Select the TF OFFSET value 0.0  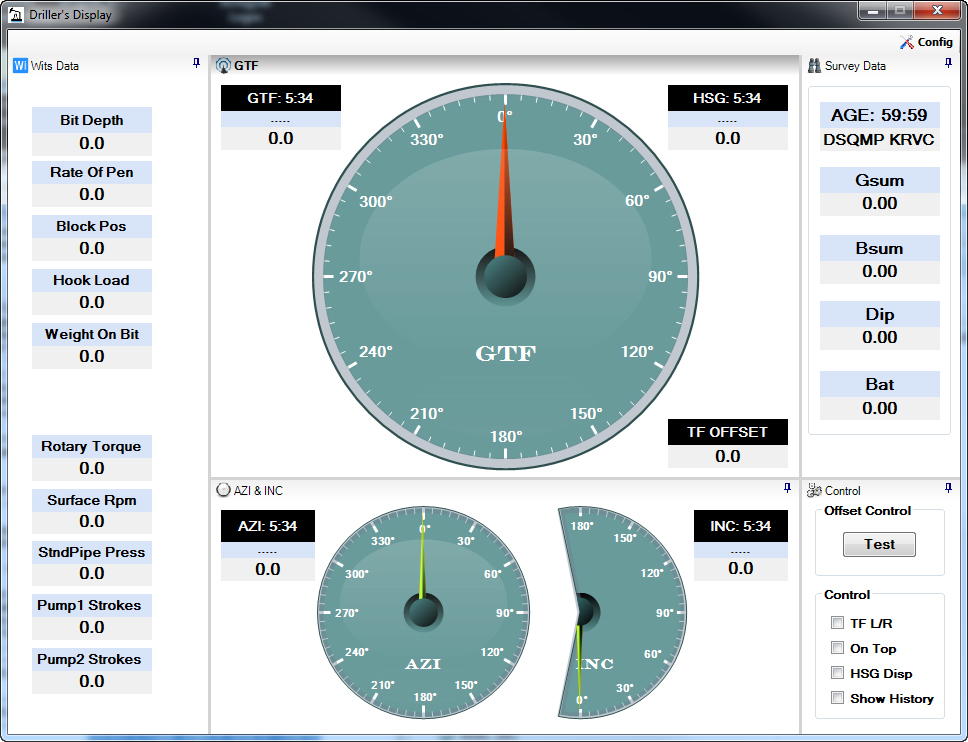tap(728, 456)
